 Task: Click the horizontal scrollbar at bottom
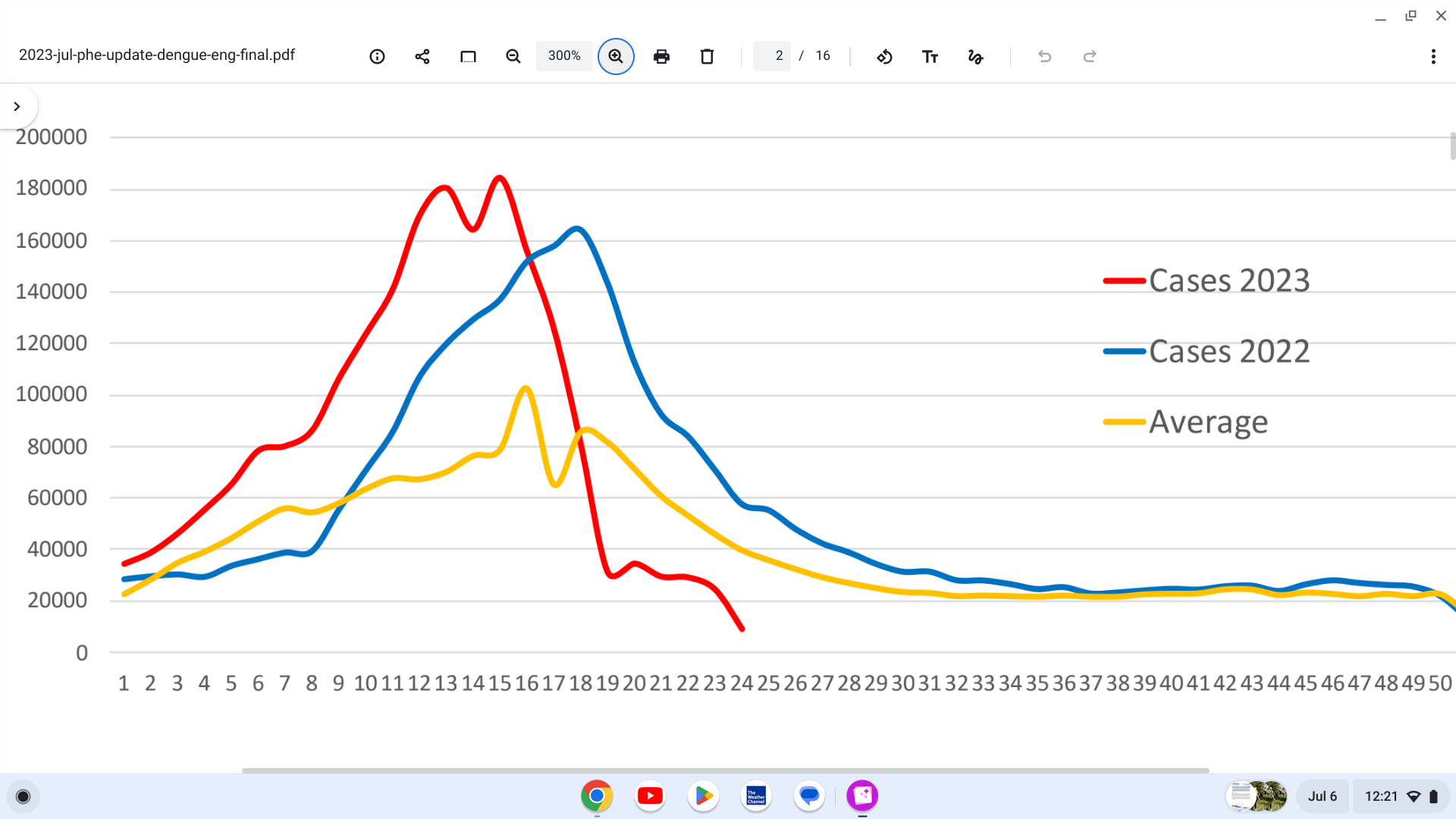(725, 770)
